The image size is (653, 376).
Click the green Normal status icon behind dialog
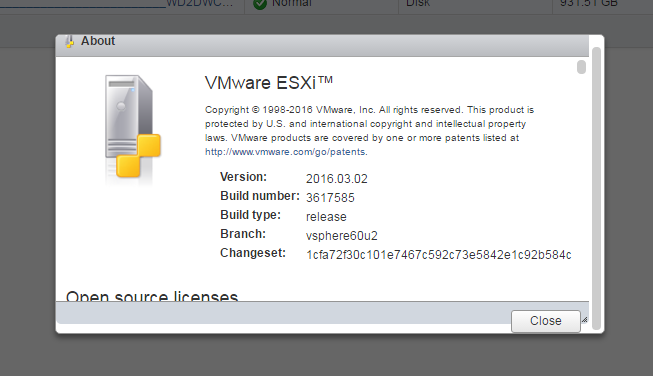point(260,4)
